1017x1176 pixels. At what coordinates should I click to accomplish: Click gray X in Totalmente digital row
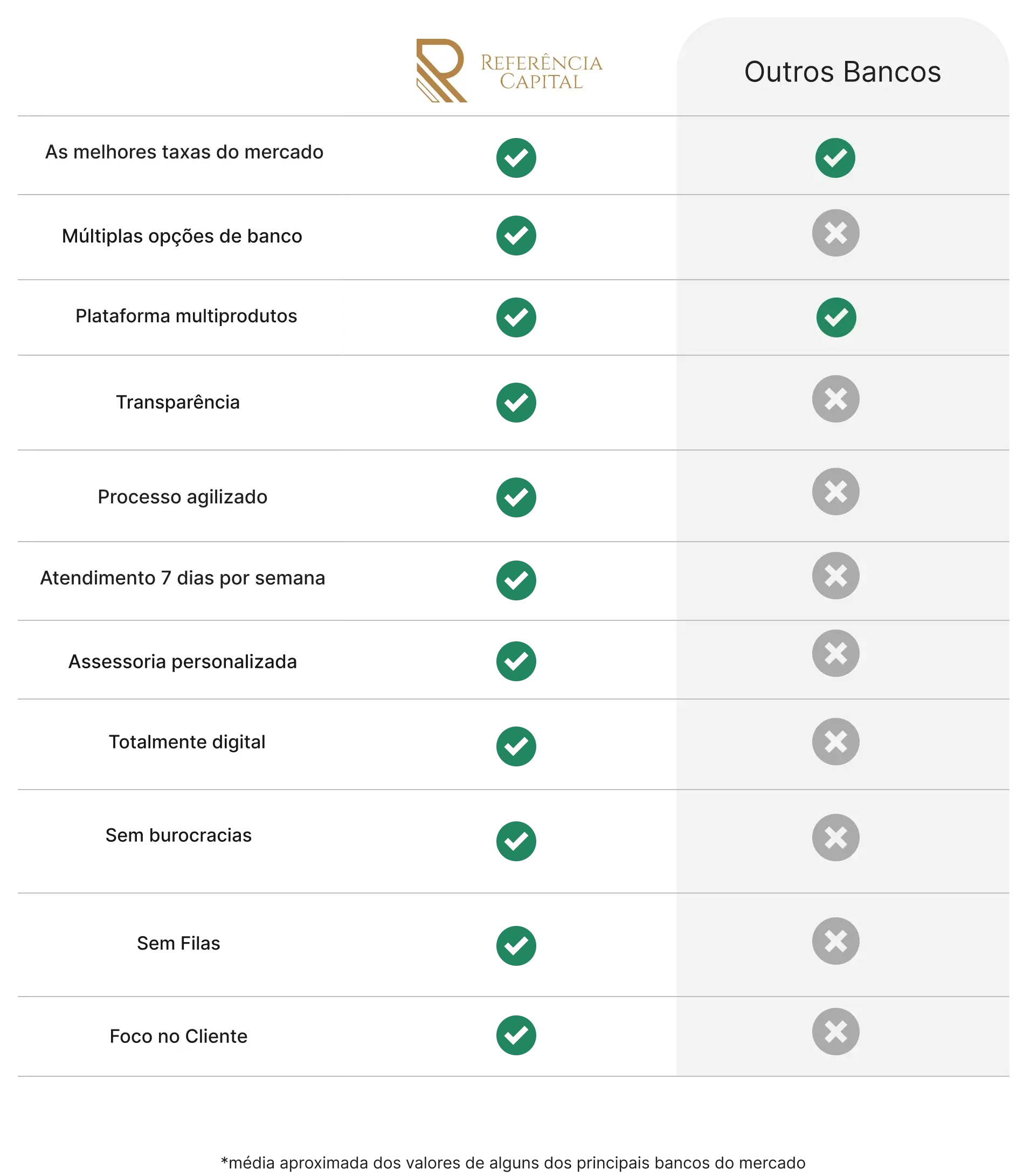[835, 742]
